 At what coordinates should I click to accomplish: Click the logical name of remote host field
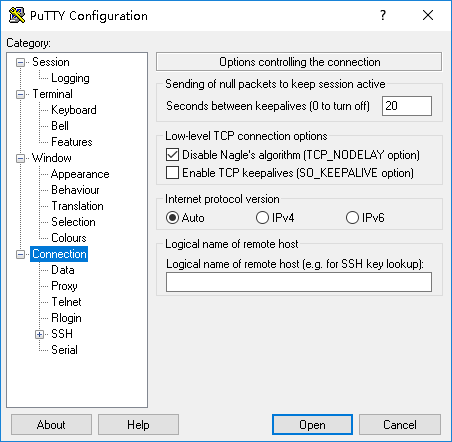(299, 282)
